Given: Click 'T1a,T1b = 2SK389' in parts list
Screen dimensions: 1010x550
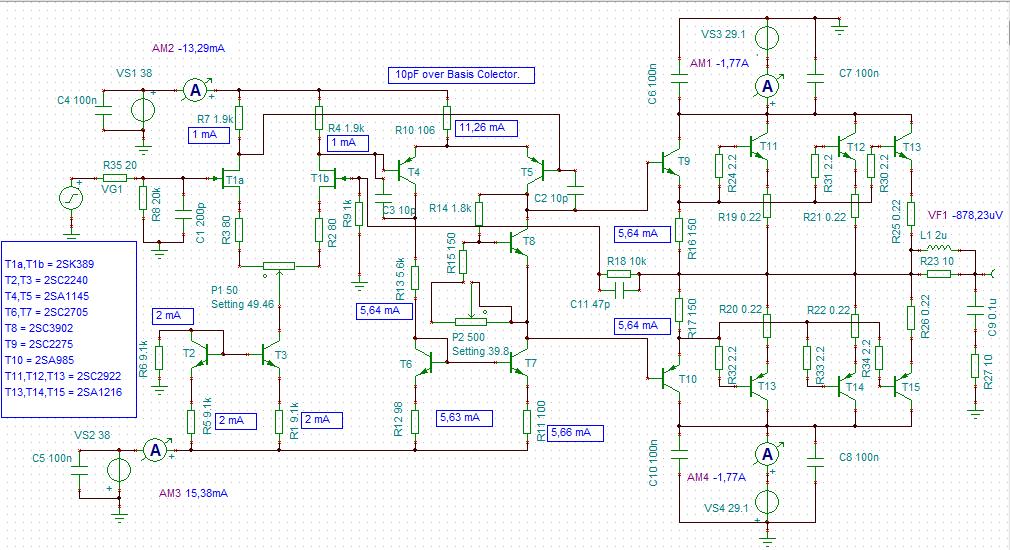Looking at the screenshot, I should (49, 264).
